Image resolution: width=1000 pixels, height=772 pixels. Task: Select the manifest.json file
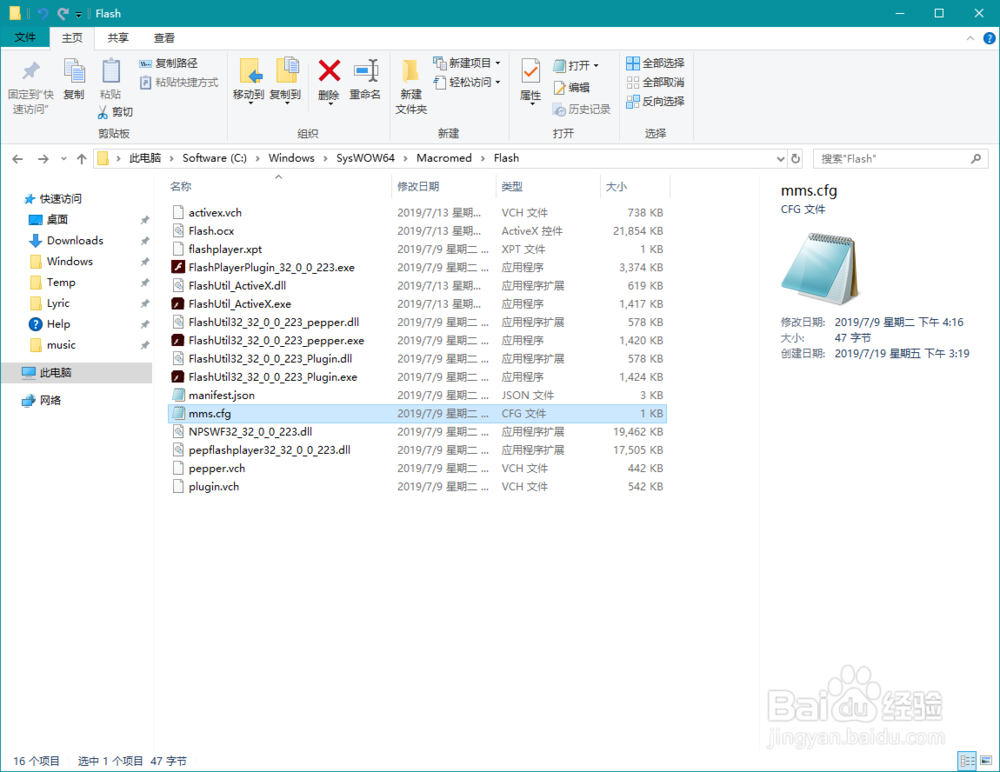(x=221, y=396)
